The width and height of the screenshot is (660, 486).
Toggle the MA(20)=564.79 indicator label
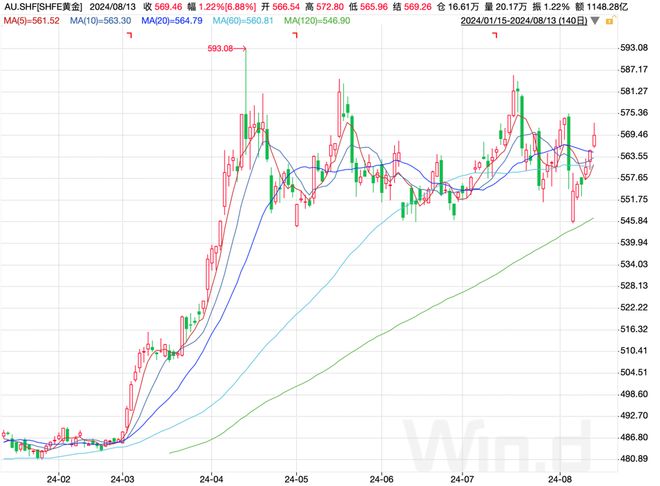pyautogui.click(x=174, y=20)
